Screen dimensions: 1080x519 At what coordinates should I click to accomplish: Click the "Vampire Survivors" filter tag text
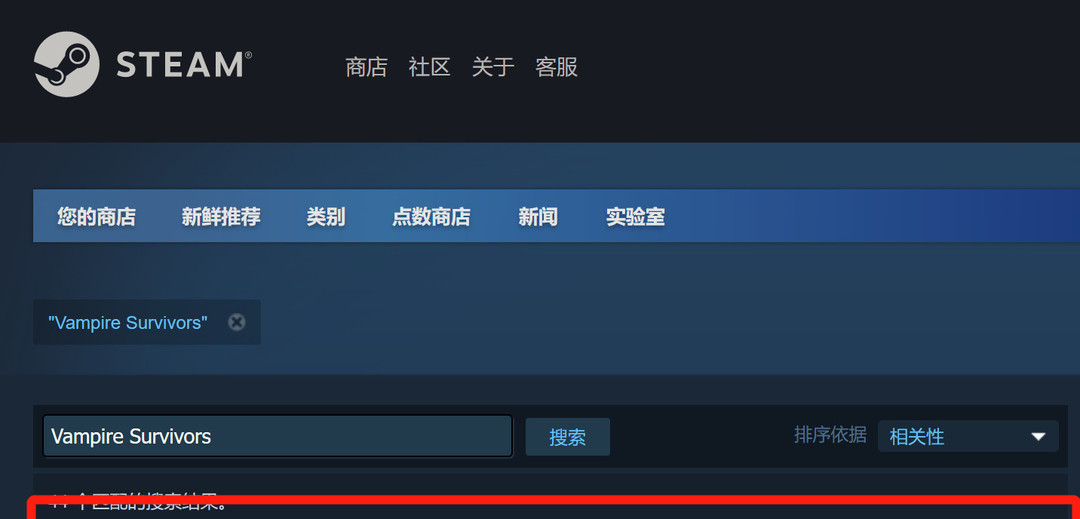click(127, 322)
